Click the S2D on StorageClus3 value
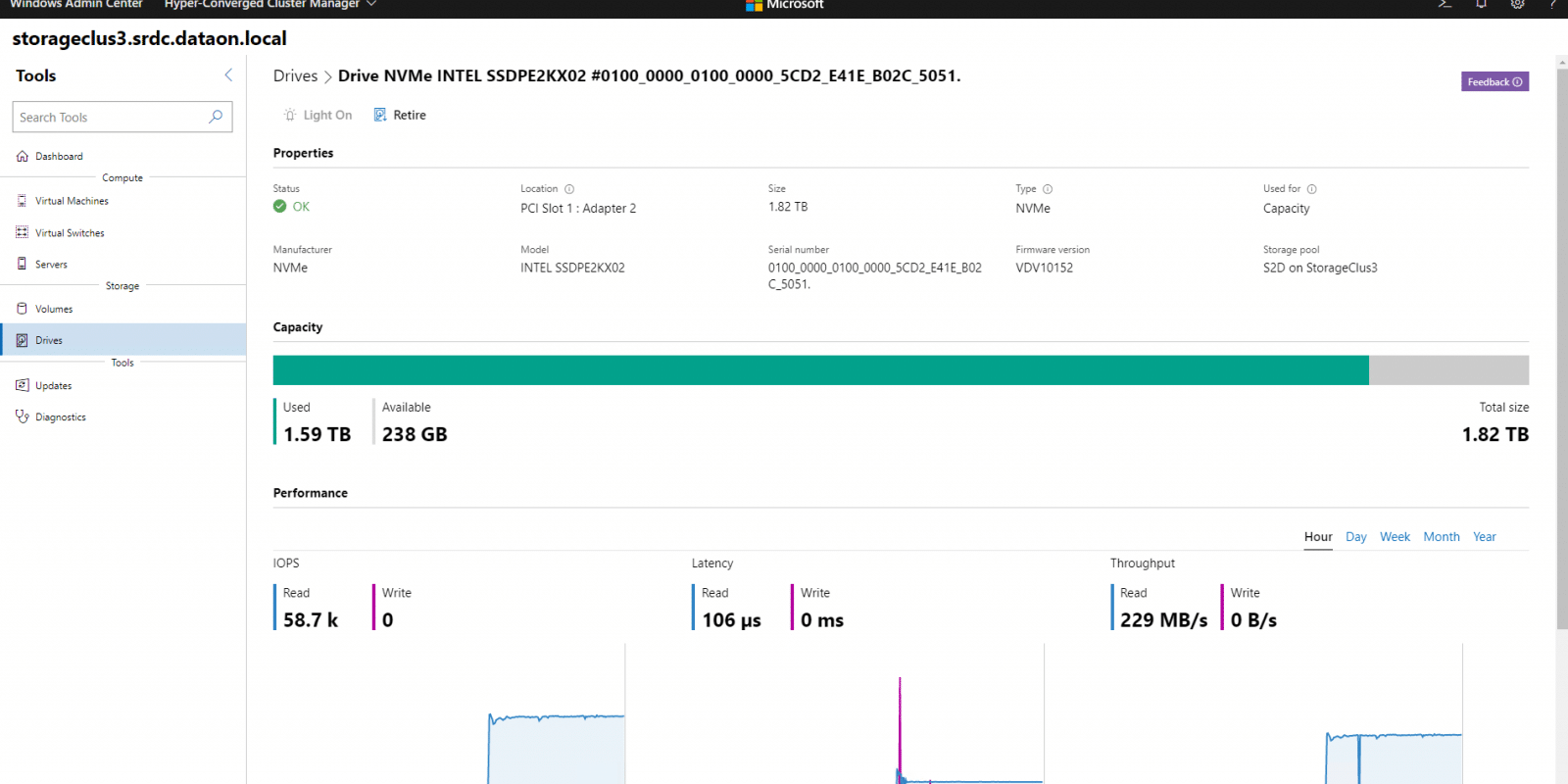Viewport: 1568px width, 784px height. coord(1320,268)
